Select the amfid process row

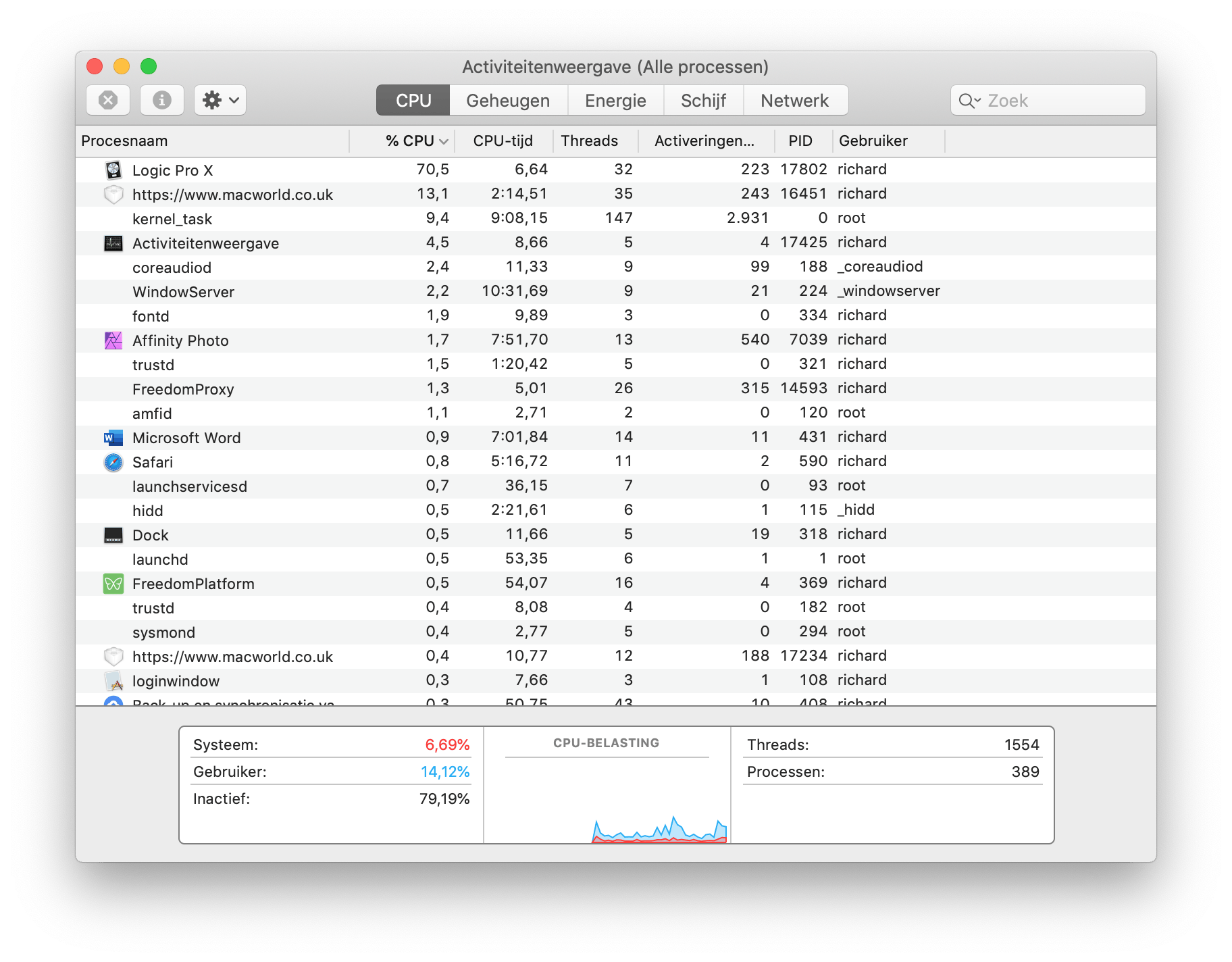tap(616, 413)
